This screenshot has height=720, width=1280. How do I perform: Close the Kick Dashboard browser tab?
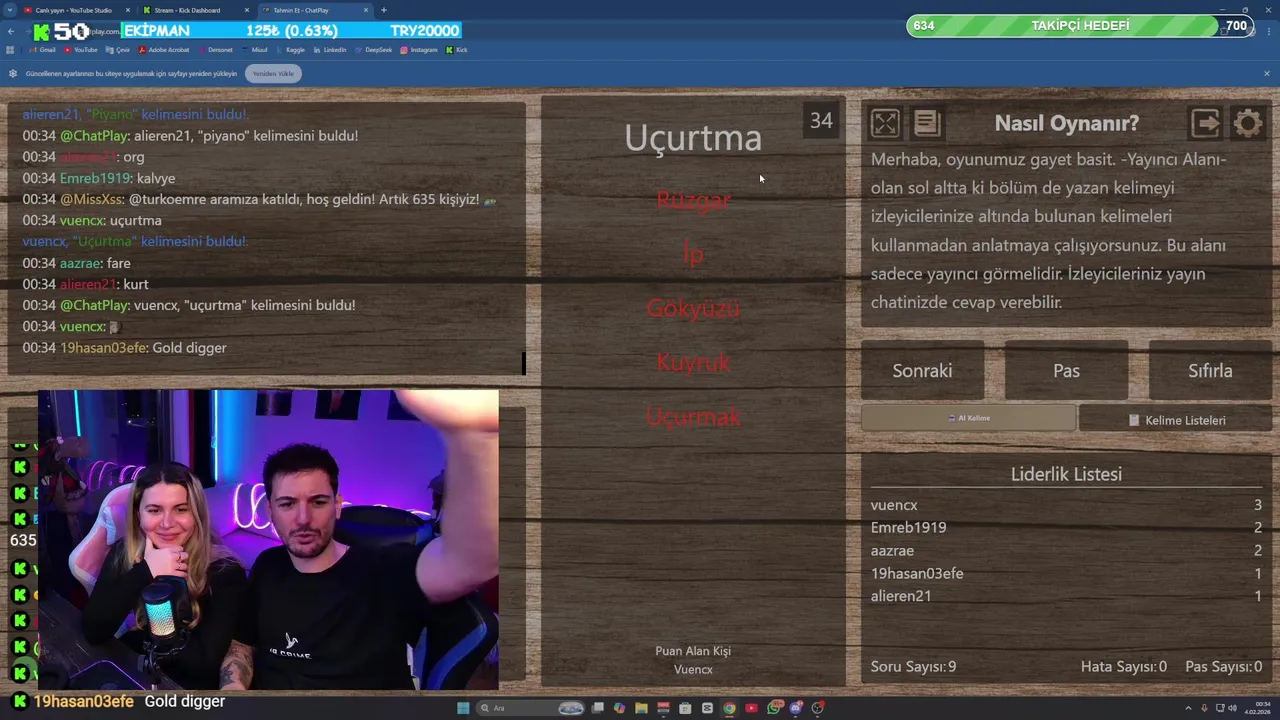(247, 10)
